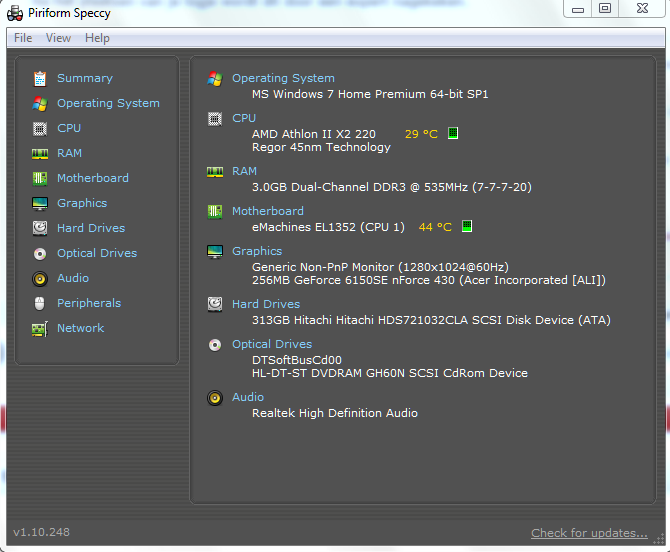The image size is (670, 552).
Task: Click the Hard Drives icon in sidebar
Action: (40, 229)
